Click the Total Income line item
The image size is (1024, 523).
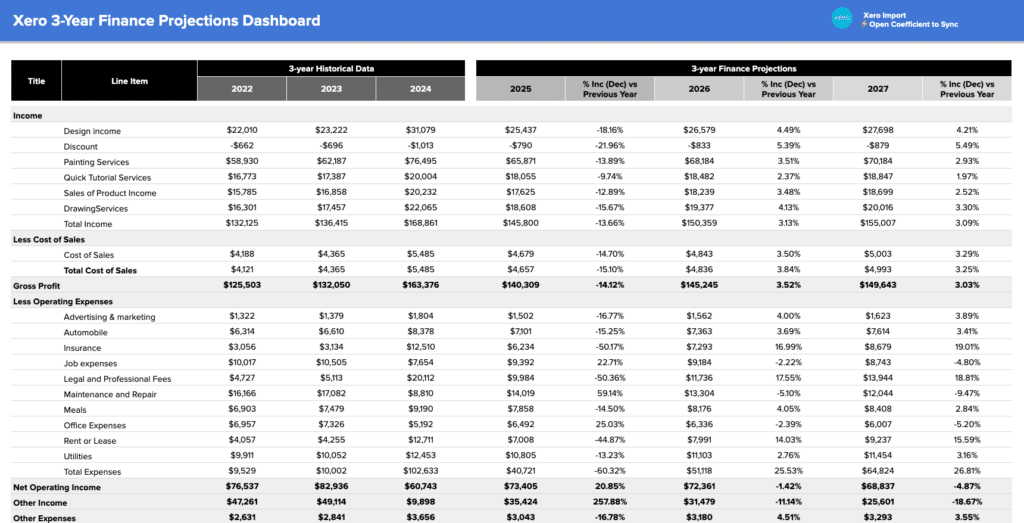pyautogui.click(x=88, y=224)
